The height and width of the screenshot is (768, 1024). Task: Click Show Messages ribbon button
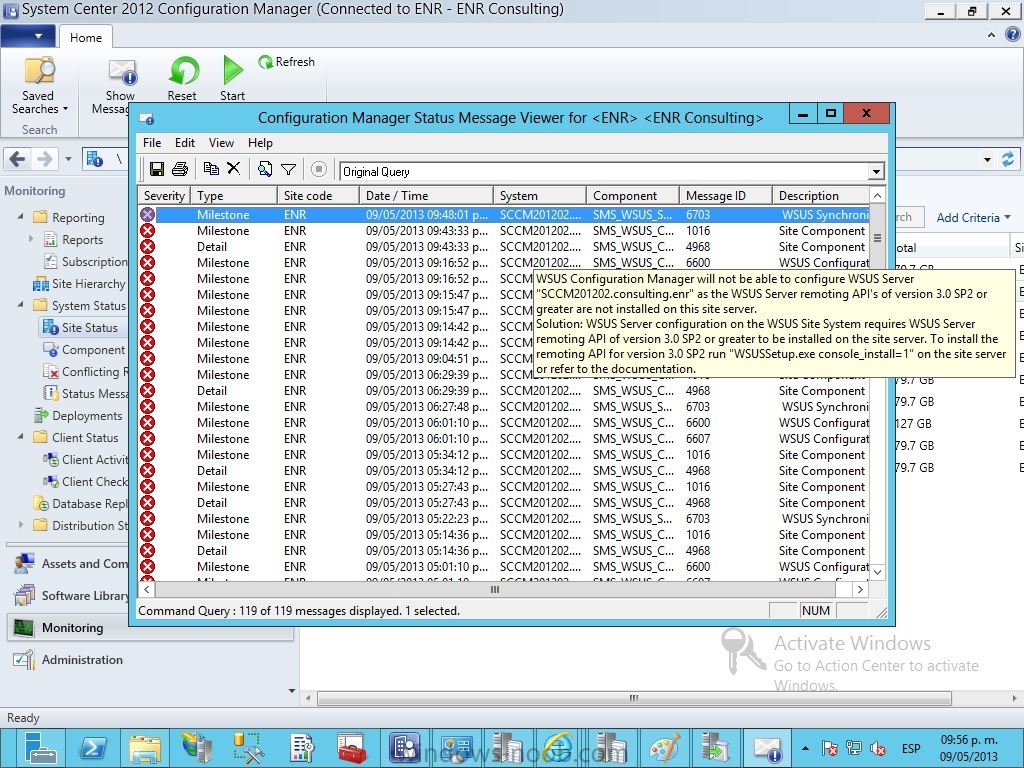119,86
